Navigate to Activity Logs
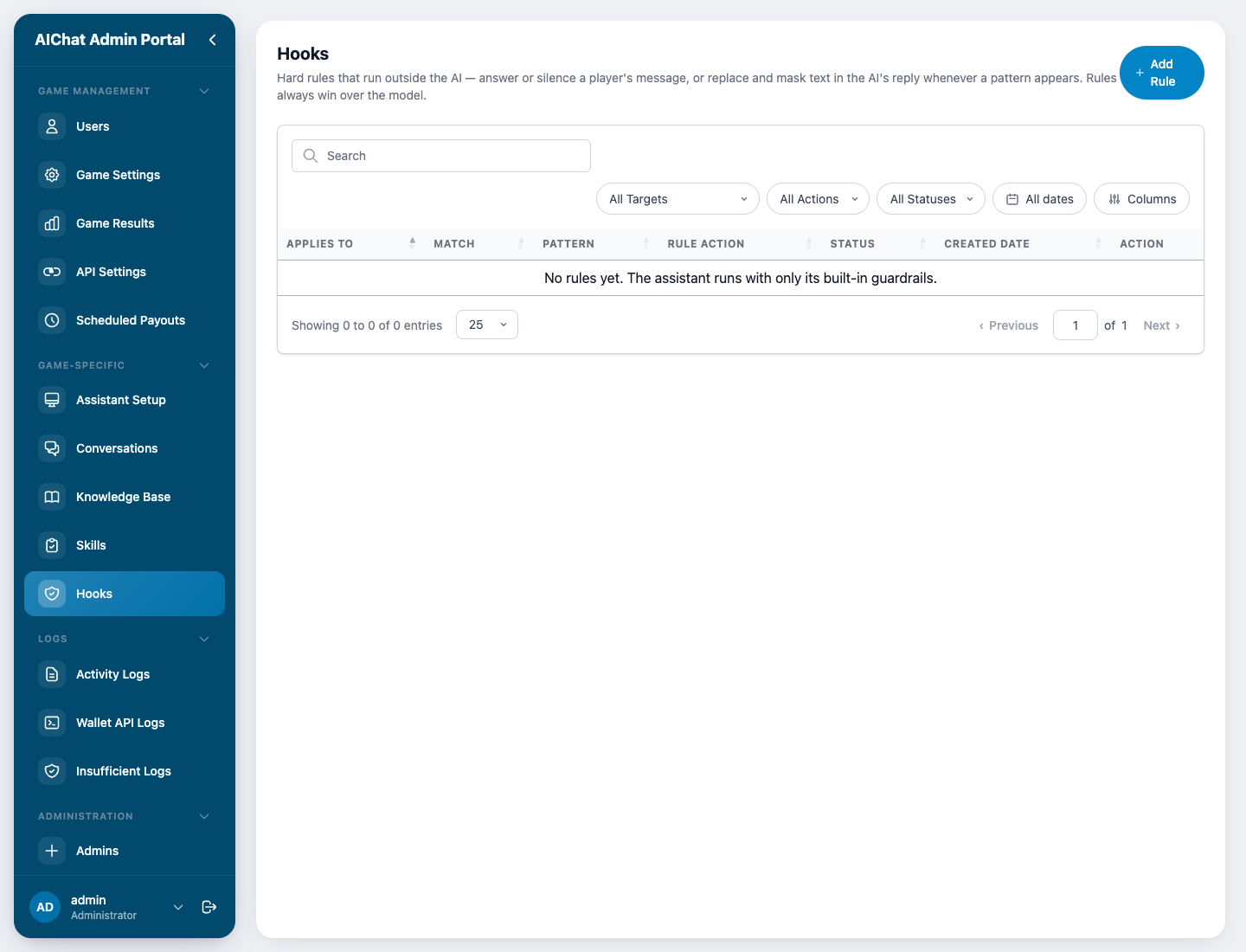Image resolution: width=1246 pixels, height=952 pixels. coord(125,674)
